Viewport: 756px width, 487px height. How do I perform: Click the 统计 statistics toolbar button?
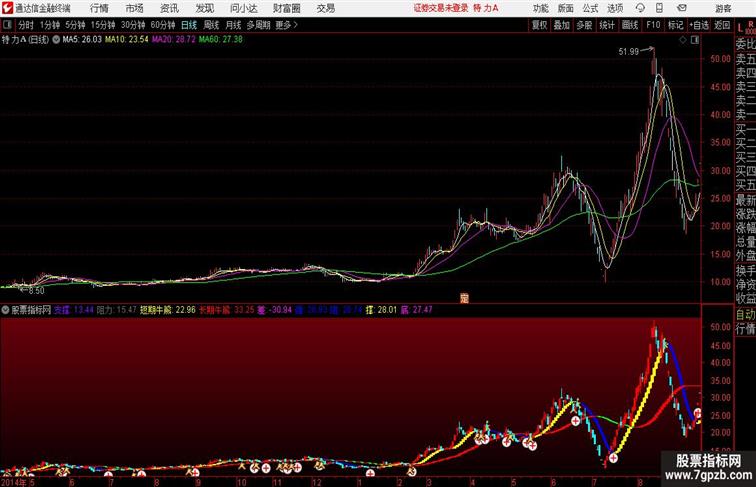click(x=607, y=25)
